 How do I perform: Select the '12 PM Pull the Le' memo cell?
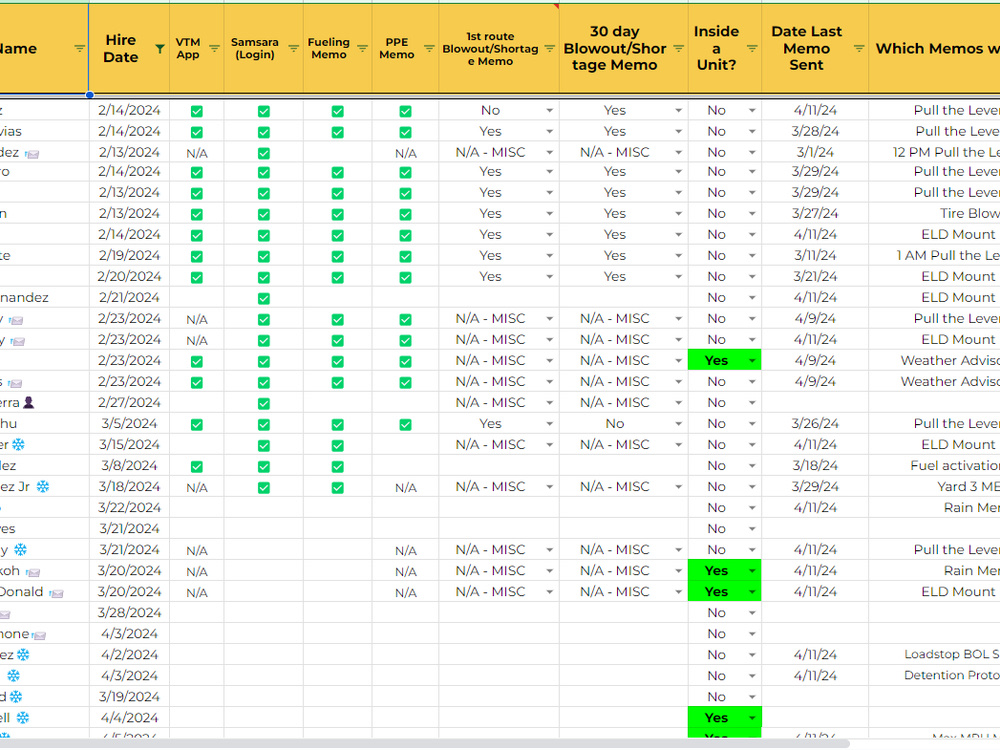tap(934, 152)
